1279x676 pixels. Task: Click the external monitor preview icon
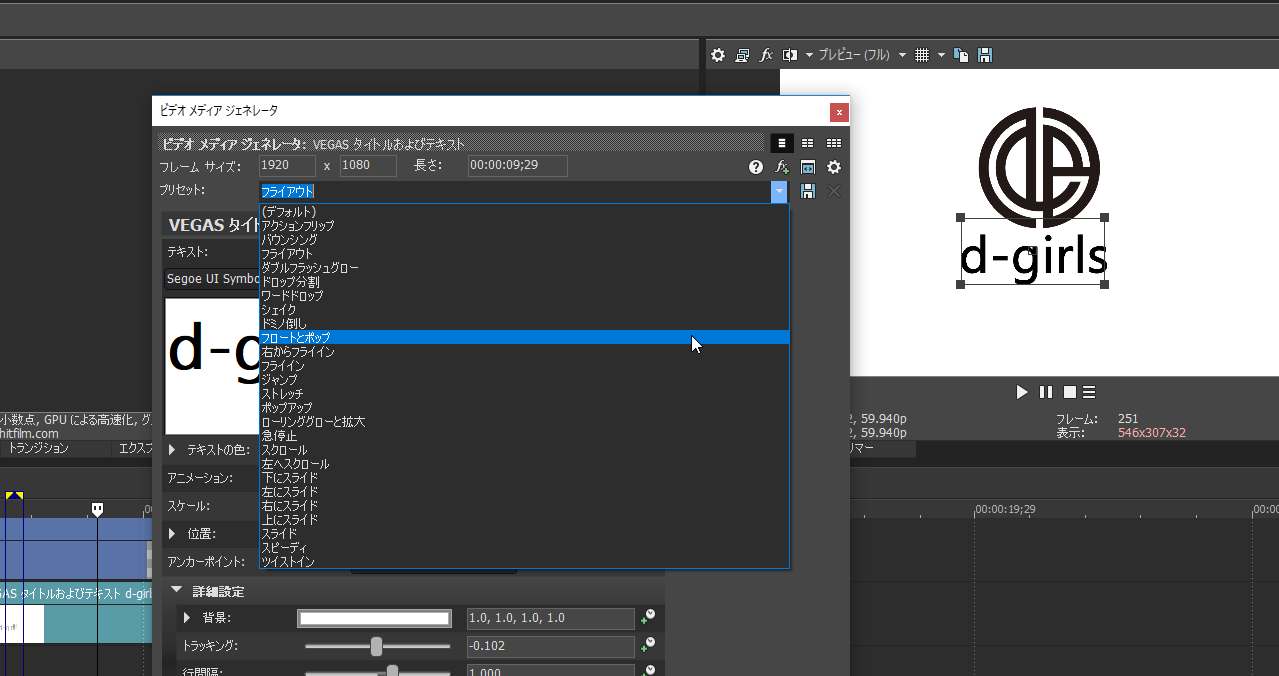point(742,55)
